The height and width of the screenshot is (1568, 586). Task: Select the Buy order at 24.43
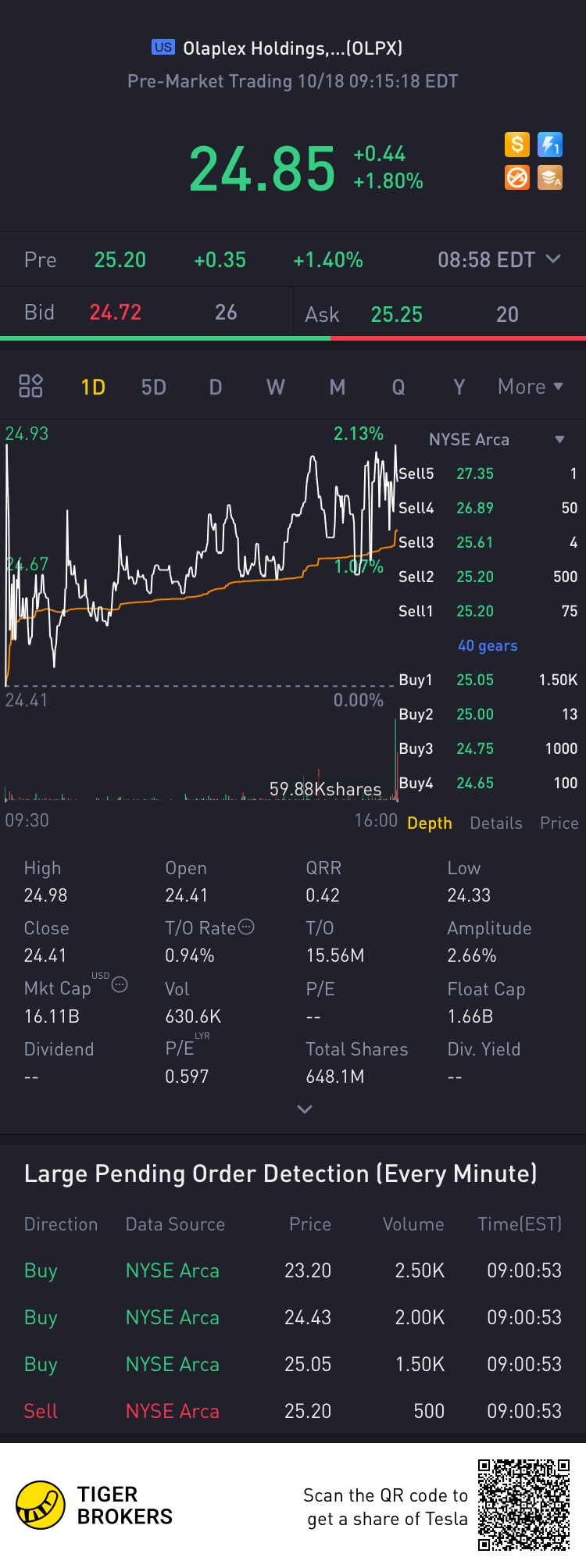point(293,1317)
